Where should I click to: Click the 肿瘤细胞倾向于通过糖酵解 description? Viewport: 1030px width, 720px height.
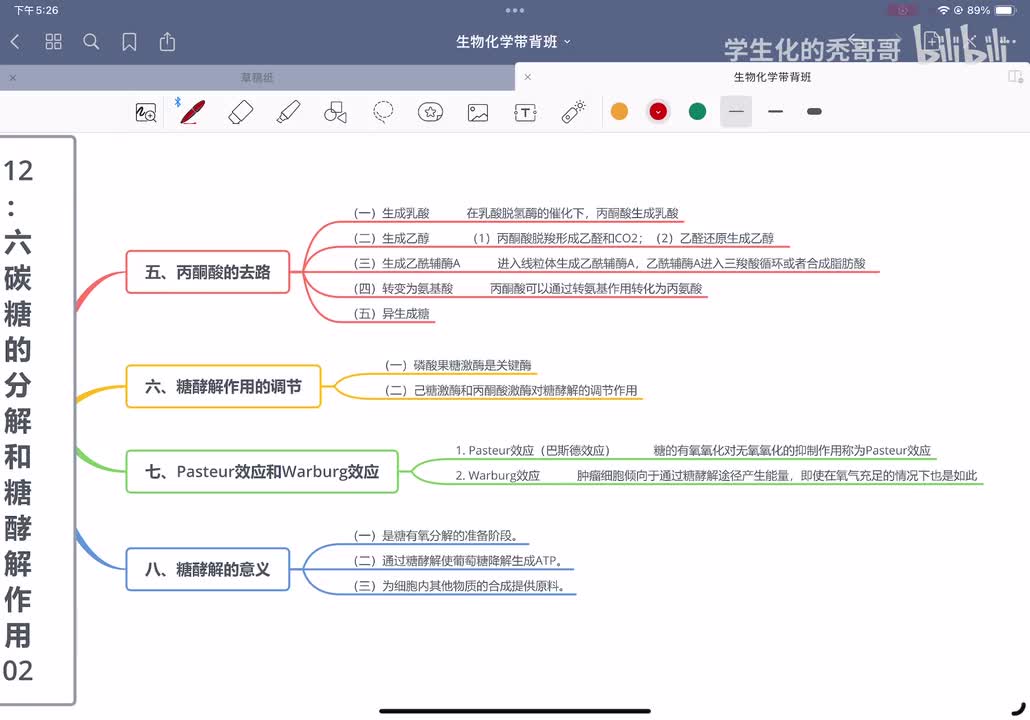click(x=776, y=476)
